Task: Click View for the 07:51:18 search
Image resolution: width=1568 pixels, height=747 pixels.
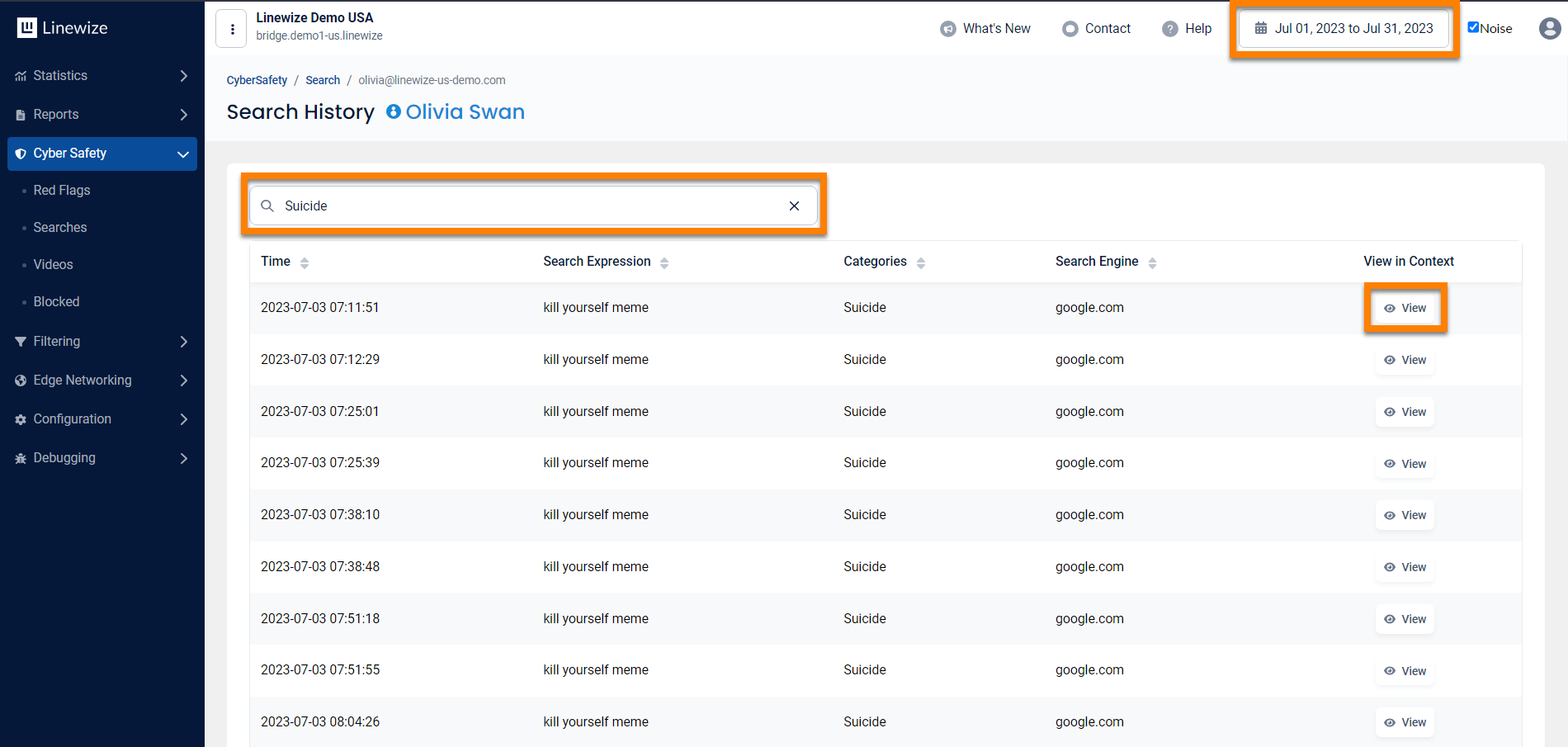Action: (1405, 619)
